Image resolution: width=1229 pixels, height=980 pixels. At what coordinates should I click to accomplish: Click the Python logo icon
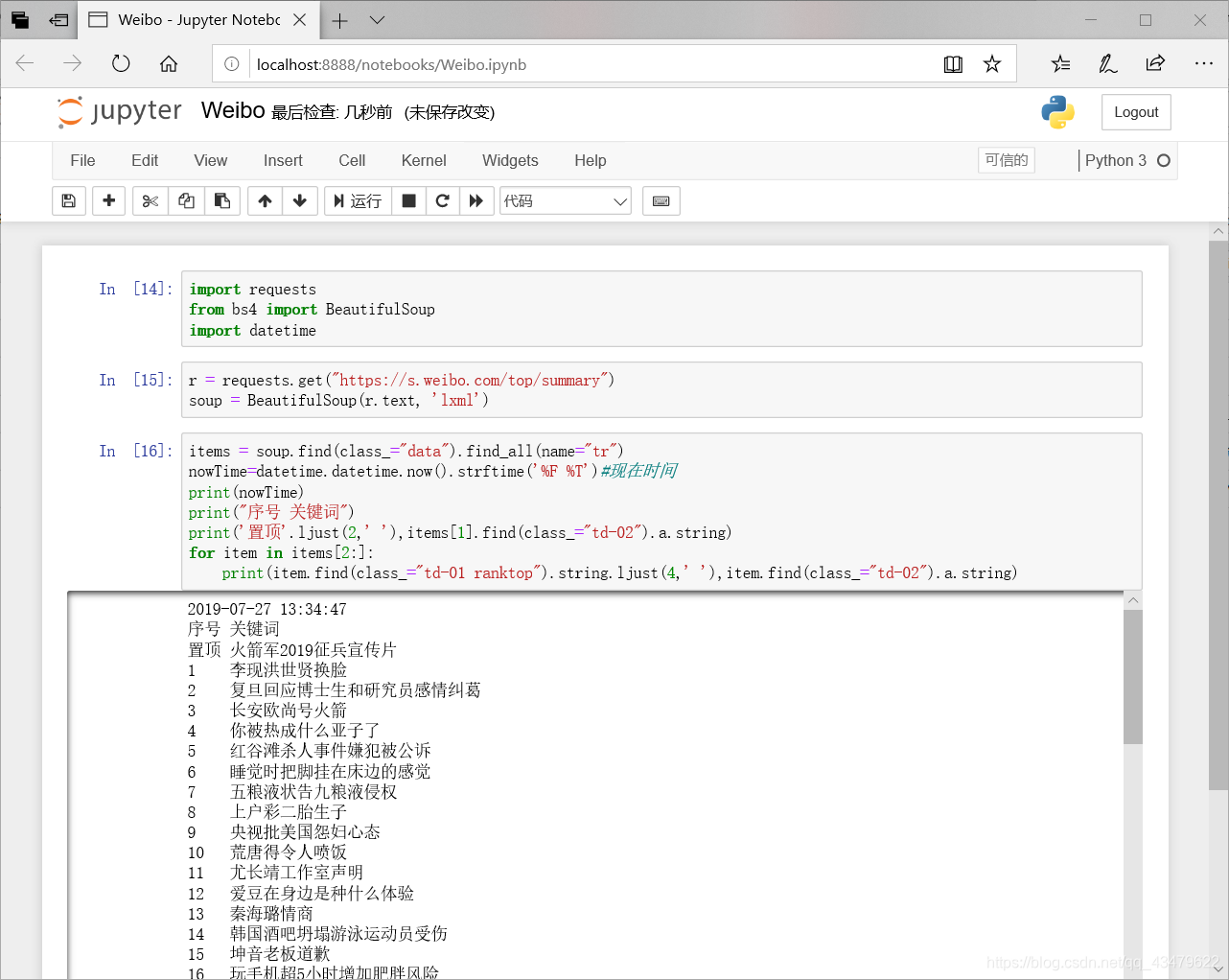pos(1057,112)
